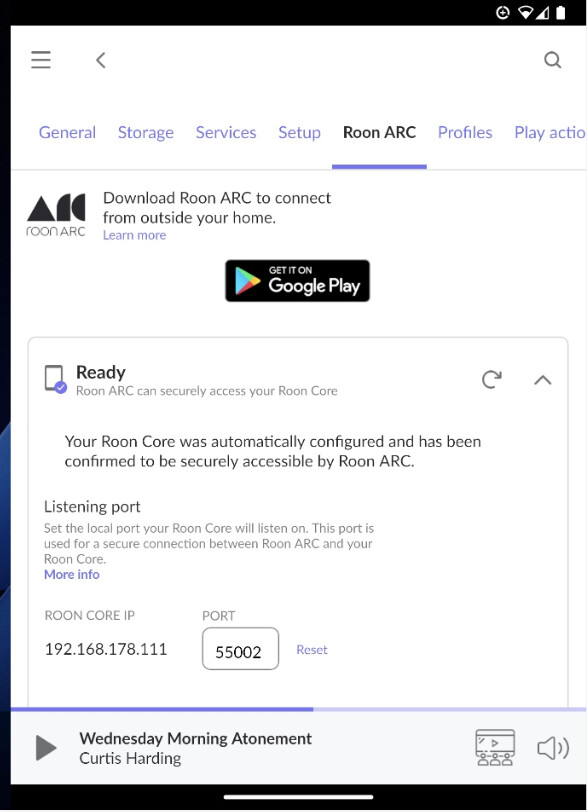
Task: Open the Profiles tab
Action: coord(464,132)
